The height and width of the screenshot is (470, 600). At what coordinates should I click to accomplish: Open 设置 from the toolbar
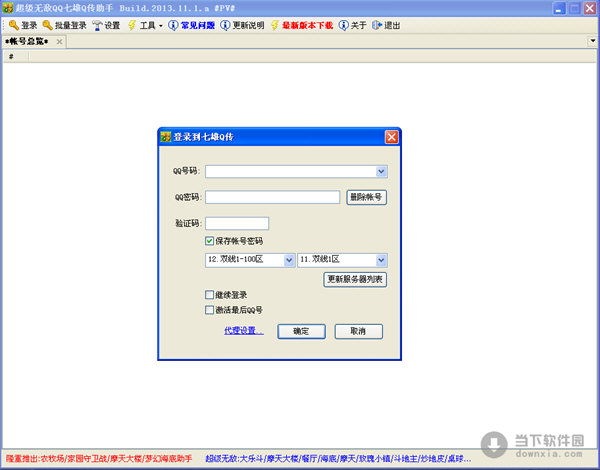pyautogui.click(x=97, y=25)
